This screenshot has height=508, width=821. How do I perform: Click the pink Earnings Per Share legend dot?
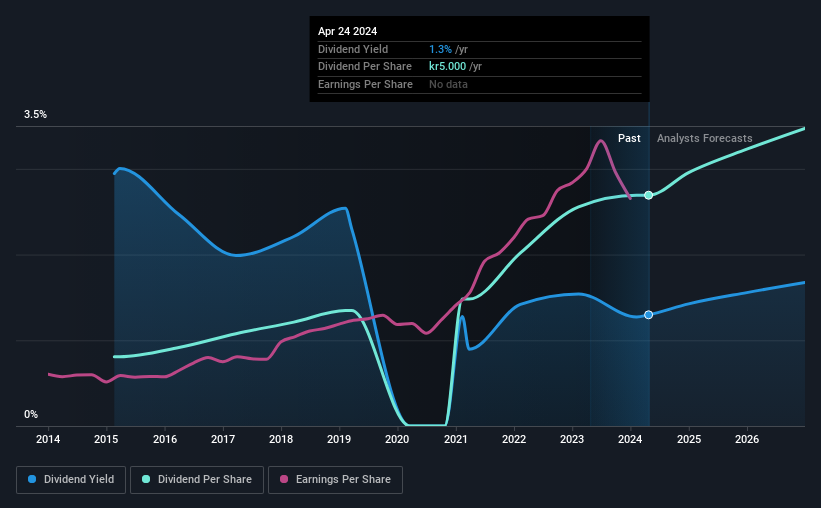pos(284,479)
